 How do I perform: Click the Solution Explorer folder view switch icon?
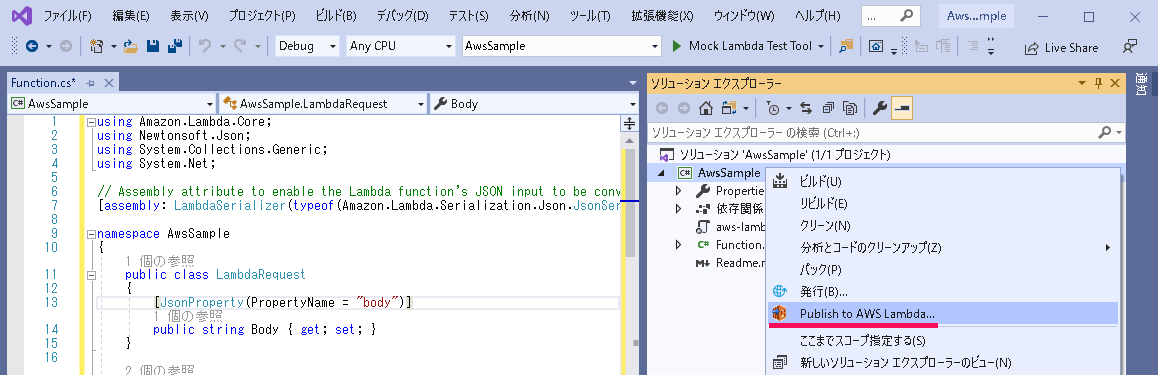730,109
